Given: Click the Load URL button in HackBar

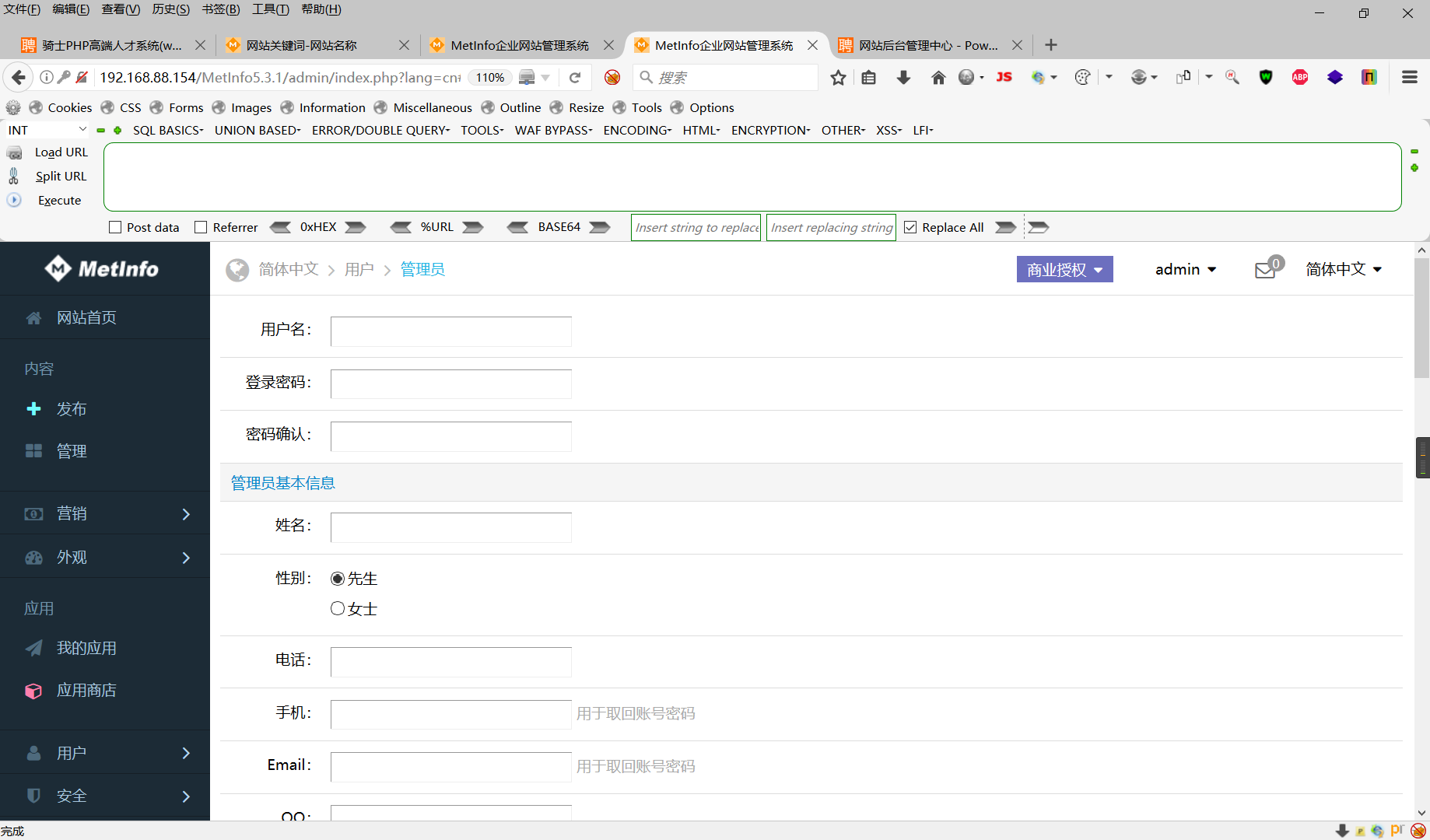Looking at the screenshot, I should tap(60, 152).
